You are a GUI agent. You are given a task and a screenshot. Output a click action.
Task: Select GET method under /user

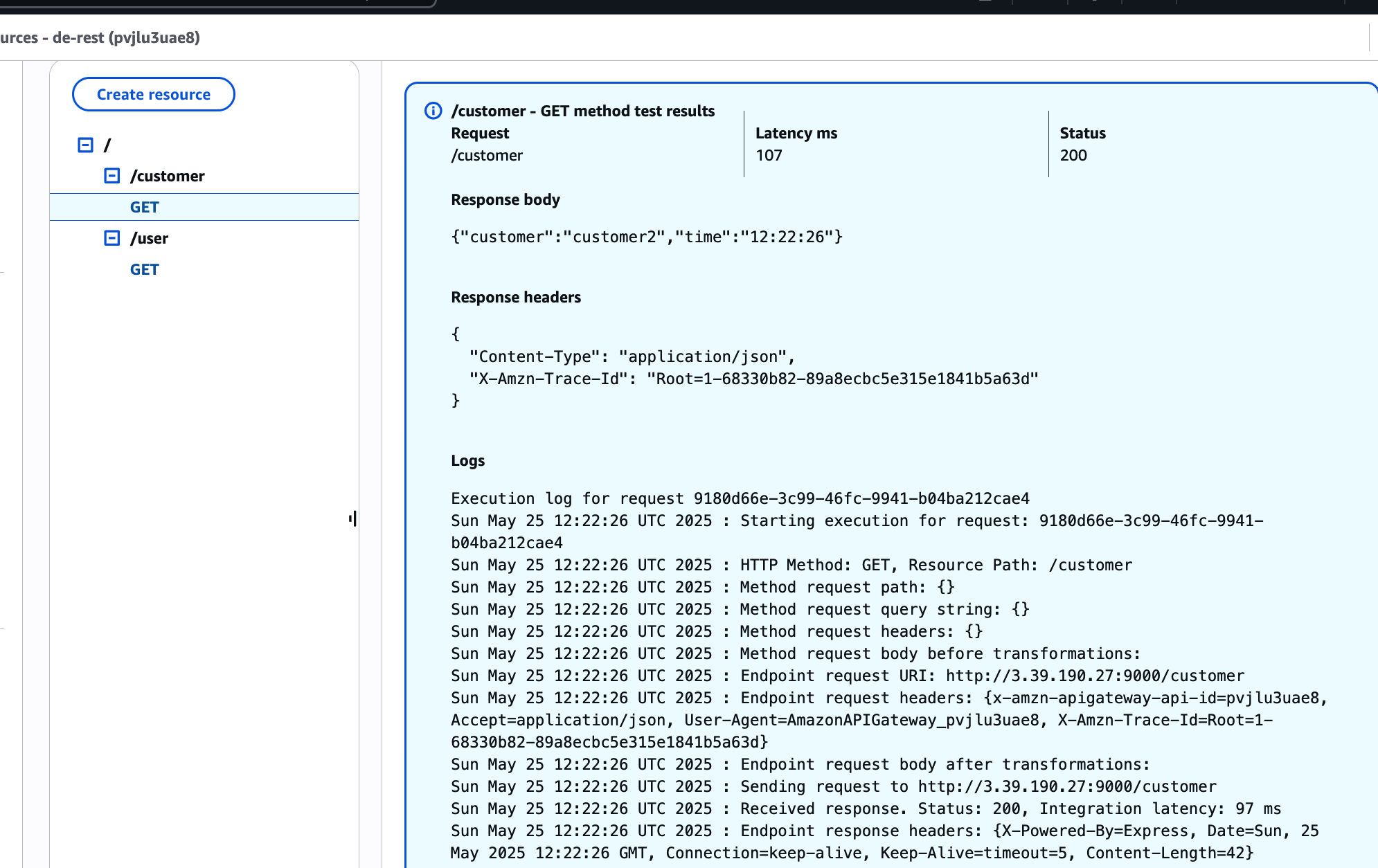[144, 269]
